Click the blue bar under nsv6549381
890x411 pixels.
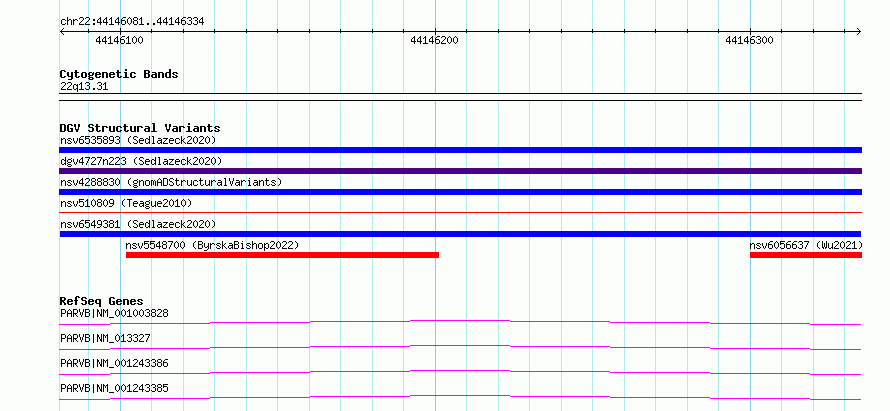pyautogui.click(x=460, y=234)
